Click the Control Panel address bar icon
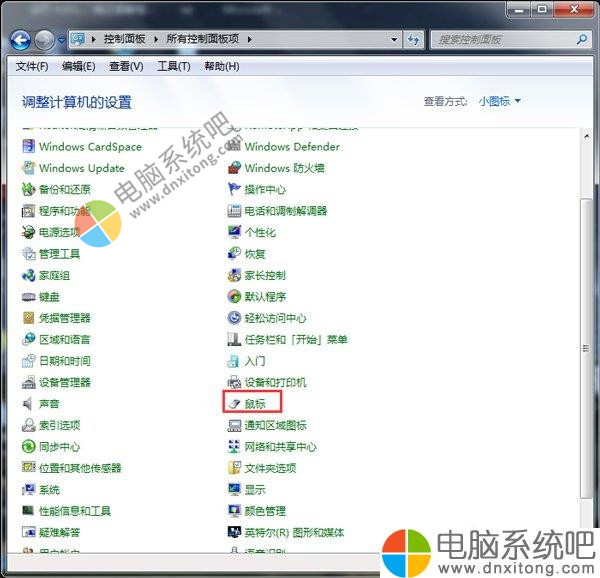This screenshot has height=578, width=600. pos(78,39)
